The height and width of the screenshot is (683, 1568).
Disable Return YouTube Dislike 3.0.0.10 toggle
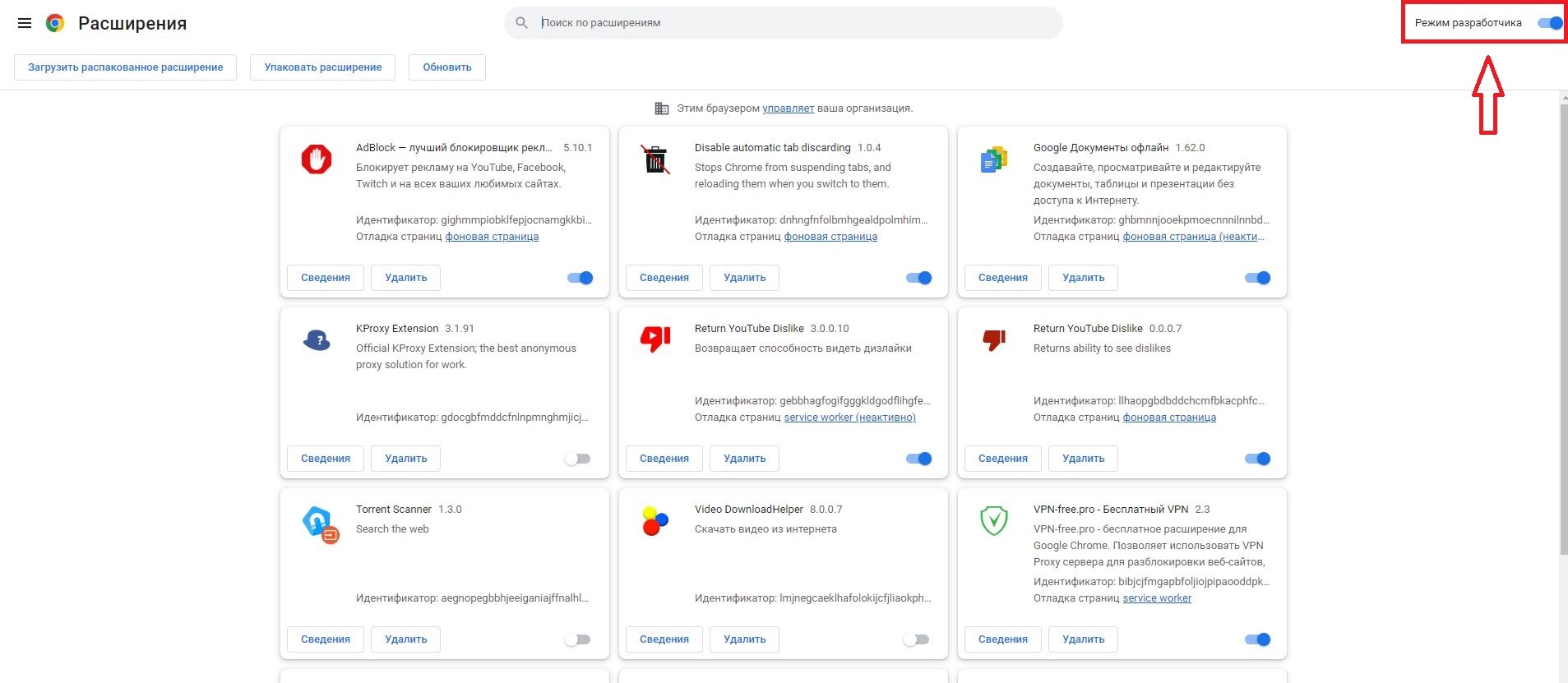click(x=919, y=459)
